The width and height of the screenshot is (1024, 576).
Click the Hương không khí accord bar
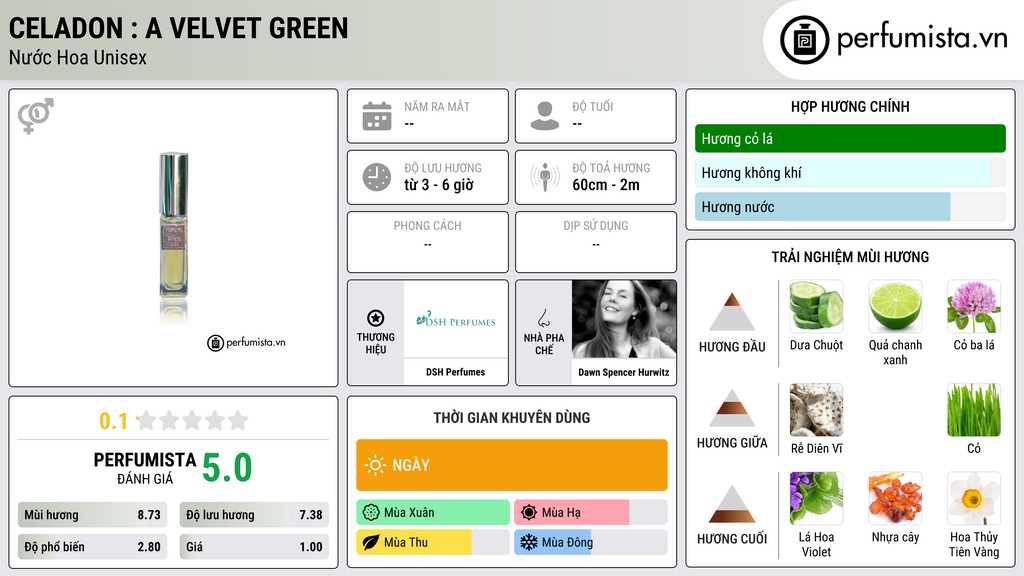coord(850,172)
